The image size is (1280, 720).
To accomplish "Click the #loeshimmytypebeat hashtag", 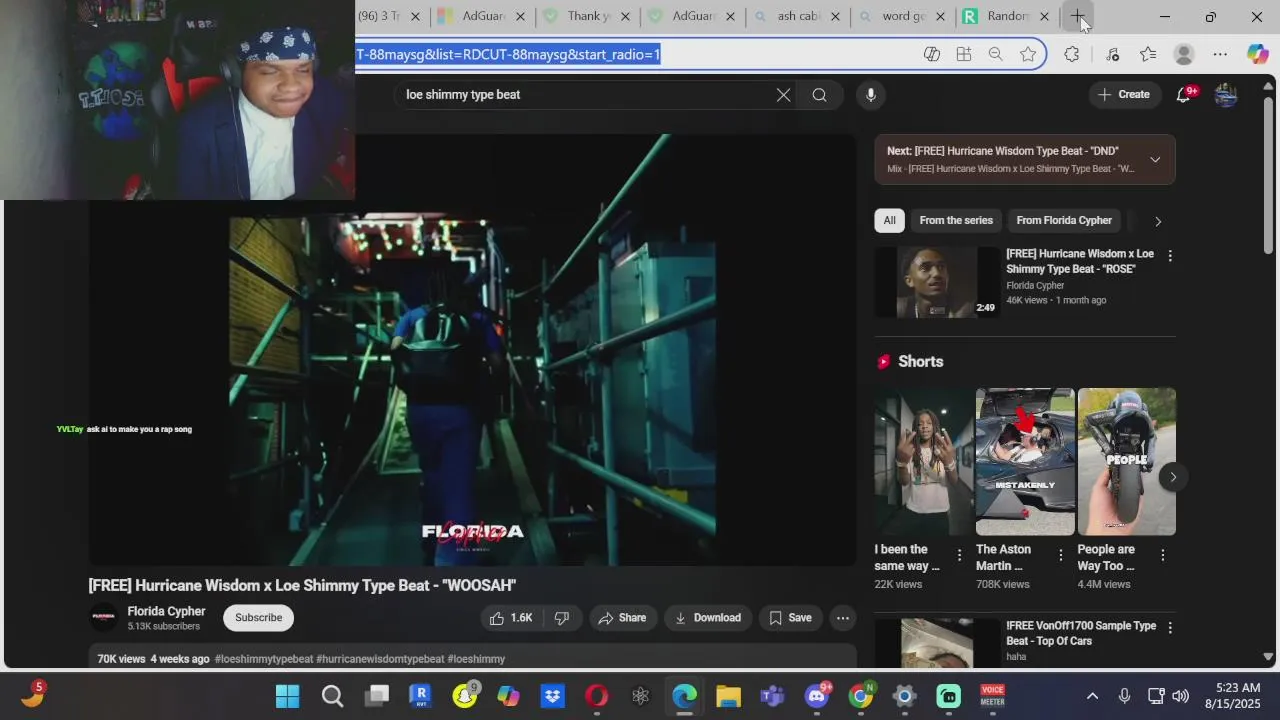I will [264, 659].
